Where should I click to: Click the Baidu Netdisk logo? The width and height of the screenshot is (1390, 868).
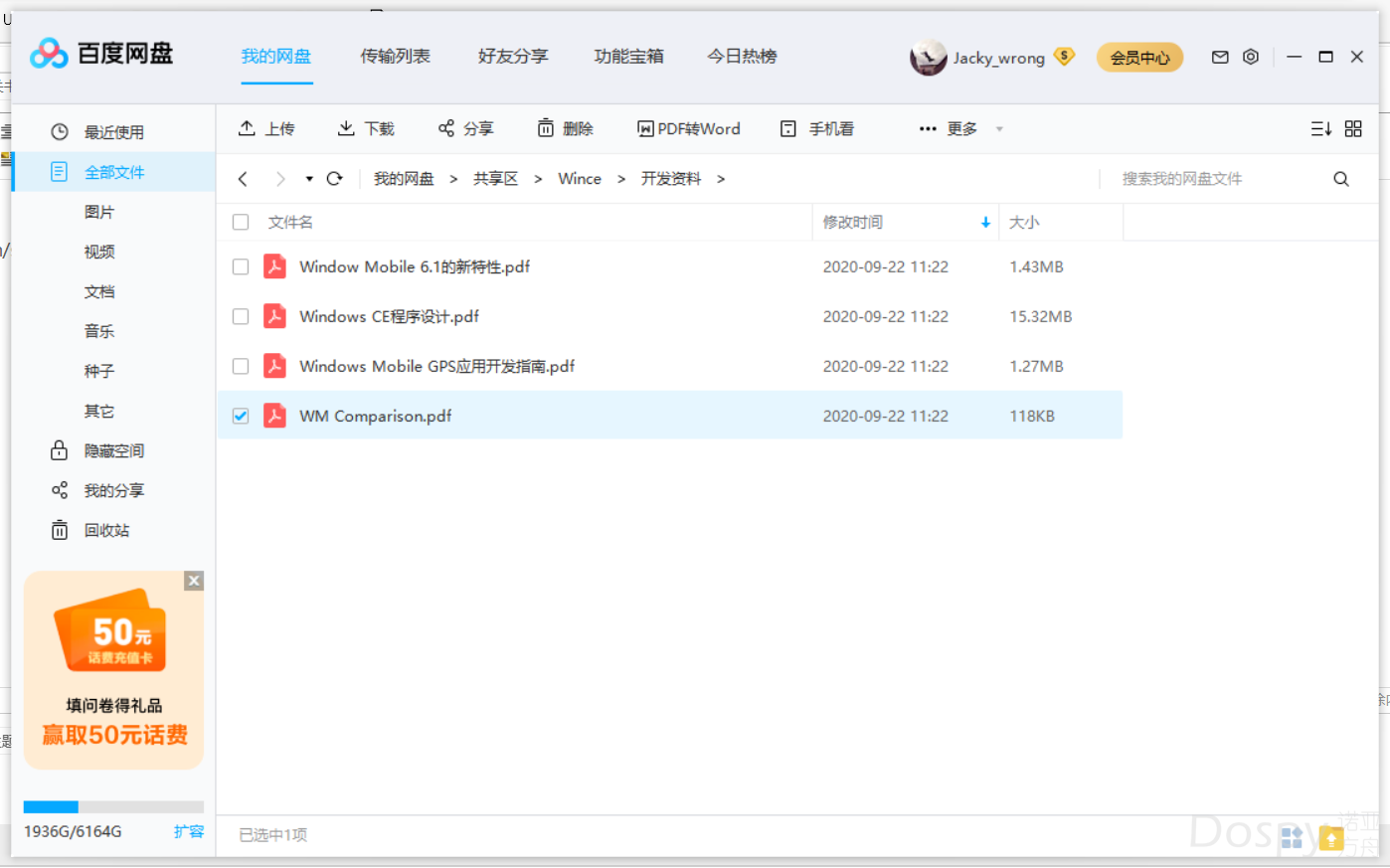[101, 54]
